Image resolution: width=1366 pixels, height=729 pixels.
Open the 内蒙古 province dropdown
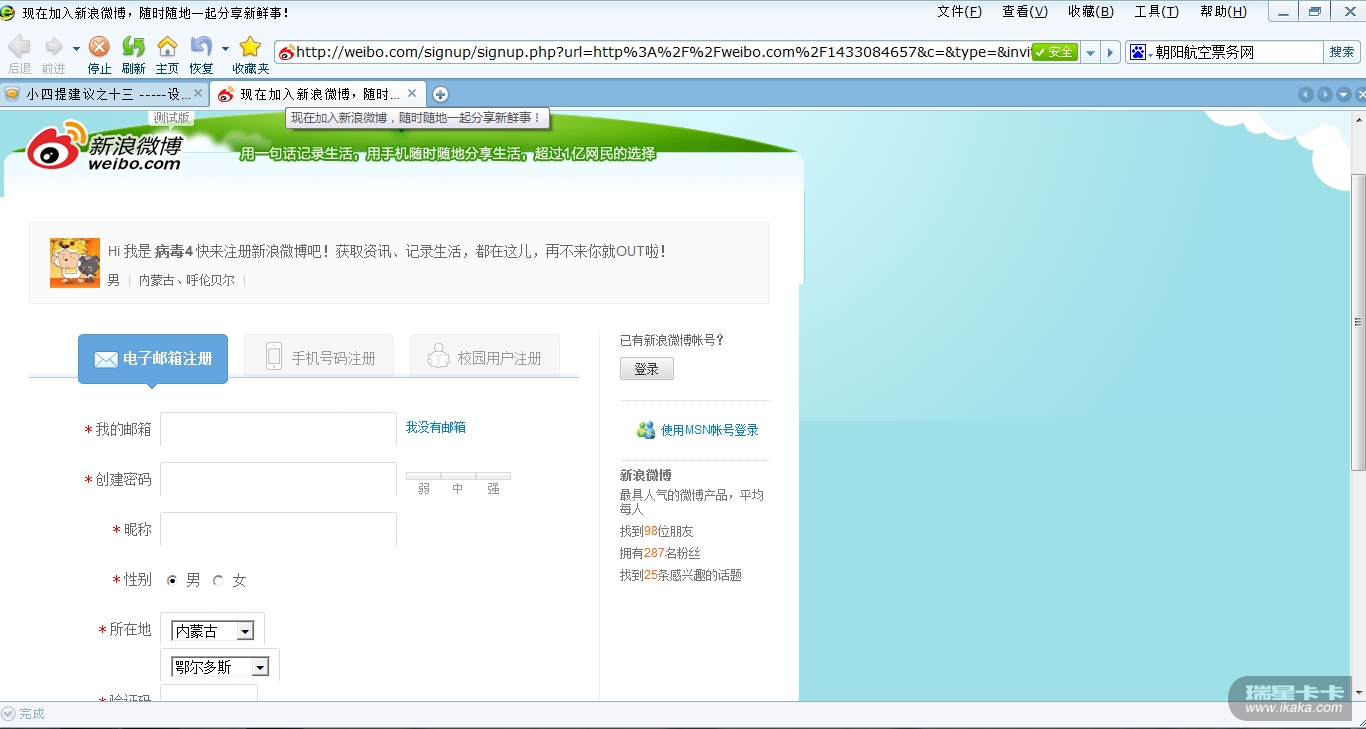(x=213, y=631)
